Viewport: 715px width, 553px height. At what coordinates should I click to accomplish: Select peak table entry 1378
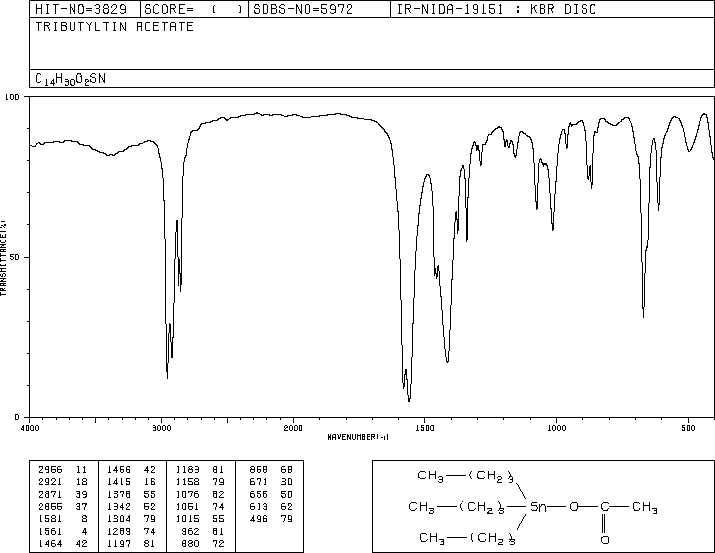tap(119, 494)
